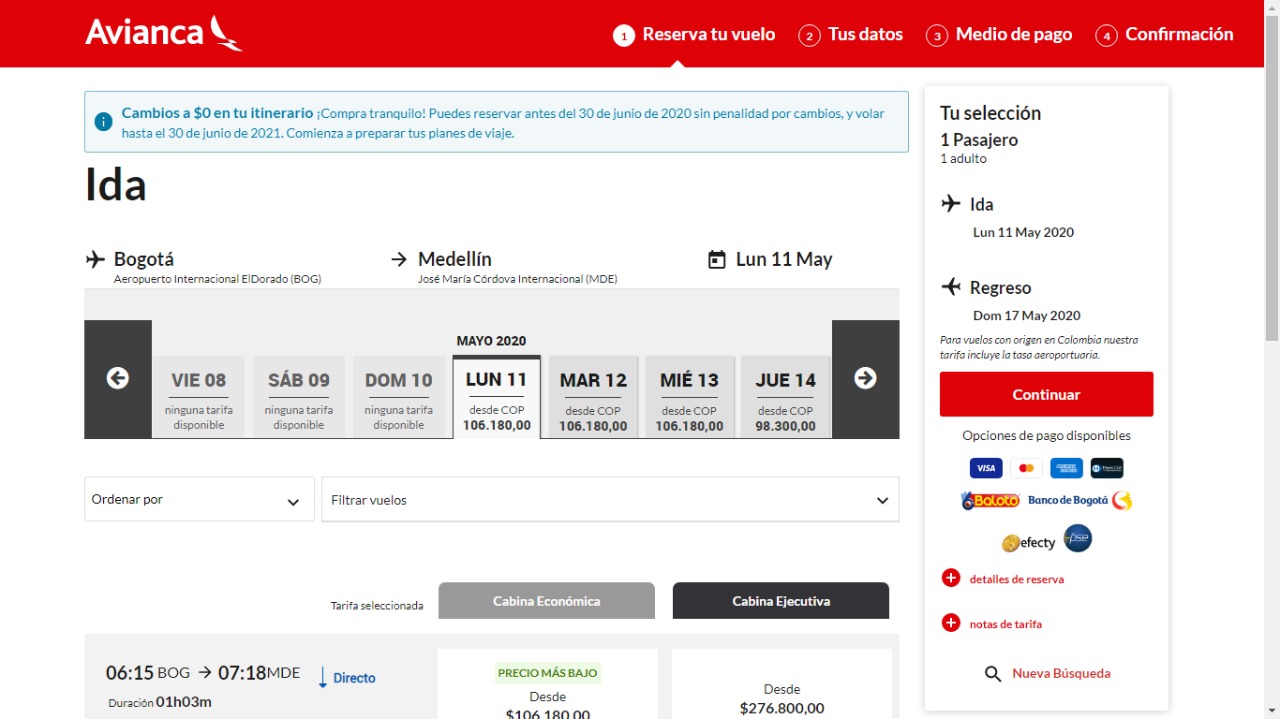1280x719 pixels.
Task: Click '1 Pasajero' text
Action: 979,140
